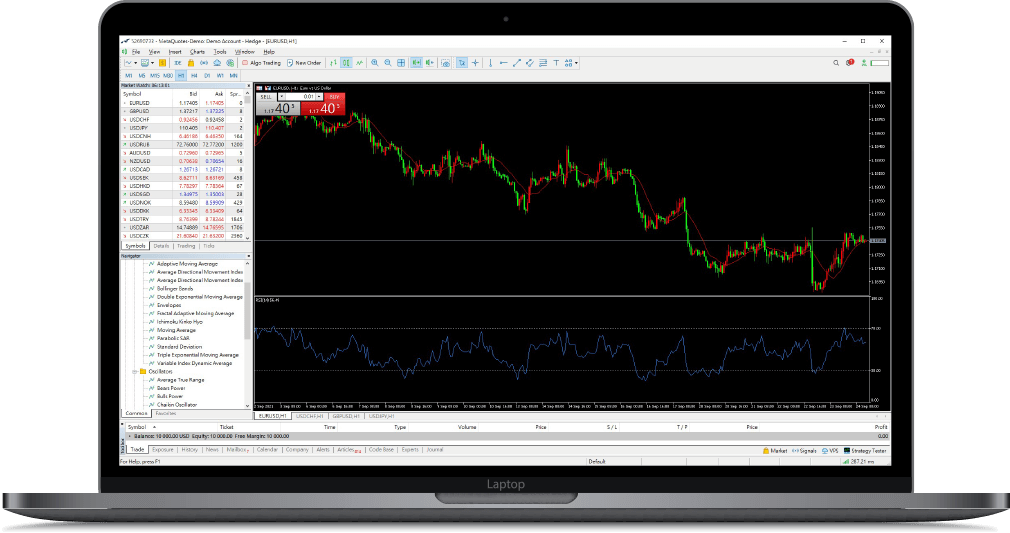The width and height of the screenshot is (1010, 533).
Task: Toggle the H4 timeframe button
Action: [x=194, y=75]
